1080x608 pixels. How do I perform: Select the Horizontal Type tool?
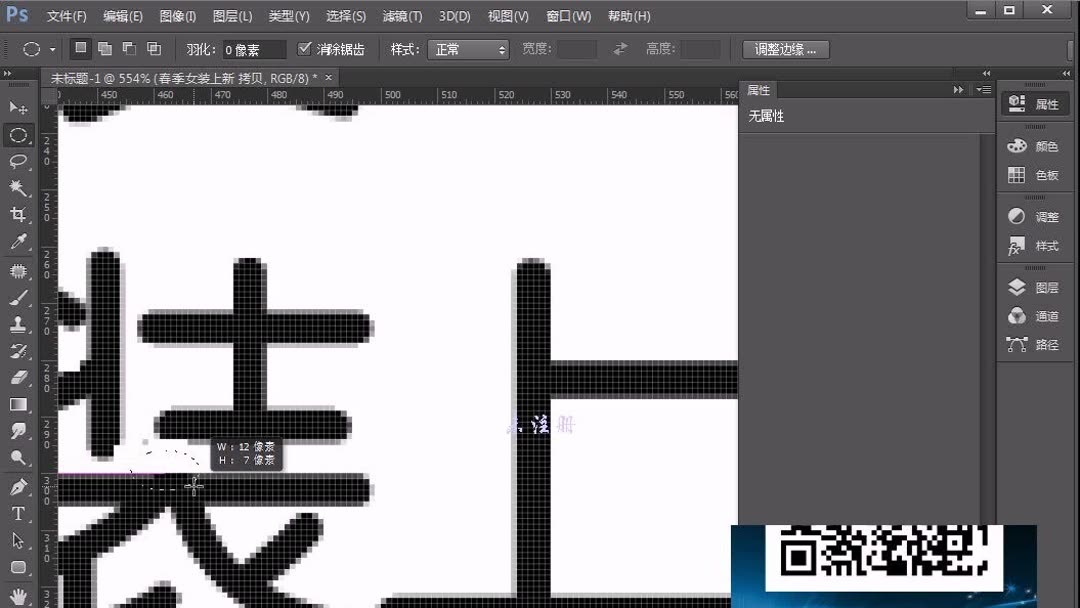[x=20, y=513]
